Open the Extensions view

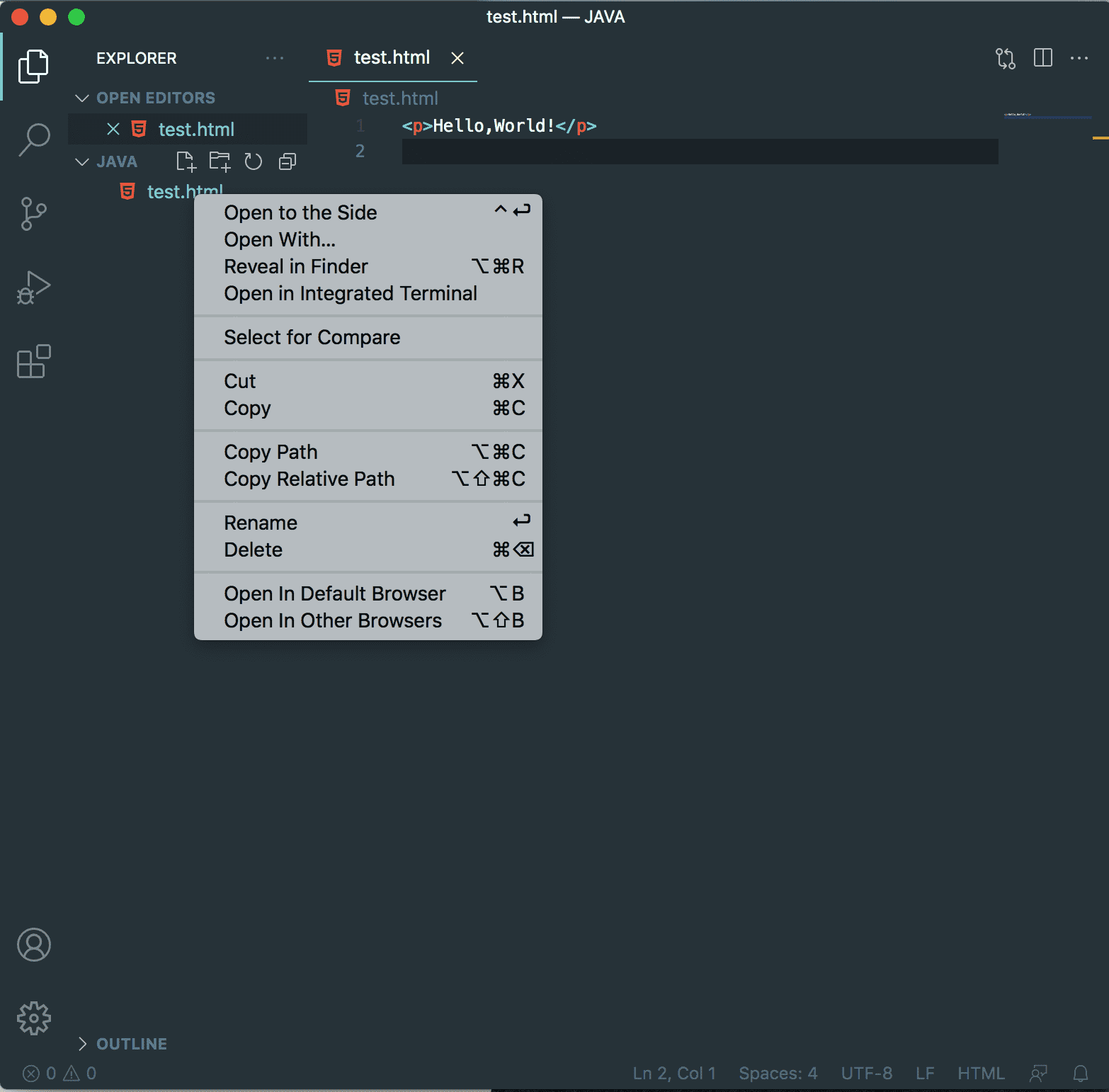click(33, 361)
